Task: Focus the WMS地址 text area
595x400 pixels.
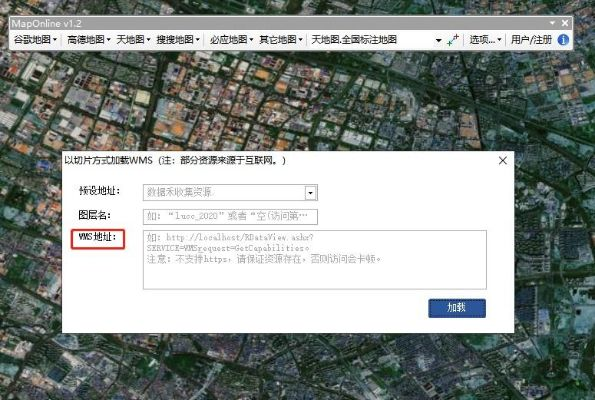Action: (315, 260)
